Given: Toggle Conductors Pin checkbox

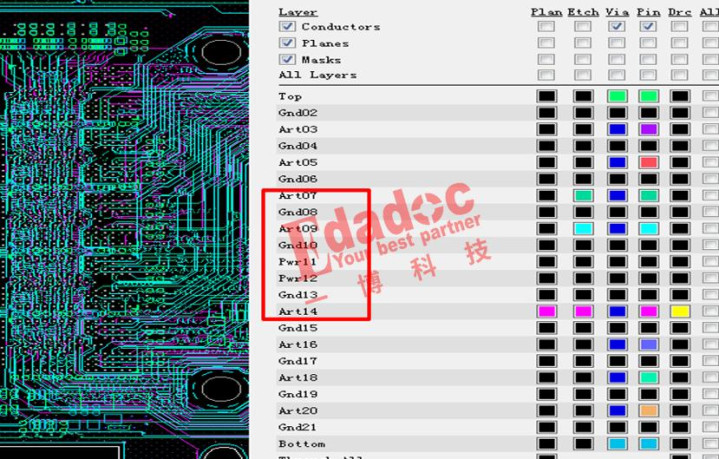Looking at the screenshot, I should [x=648, y=26].
